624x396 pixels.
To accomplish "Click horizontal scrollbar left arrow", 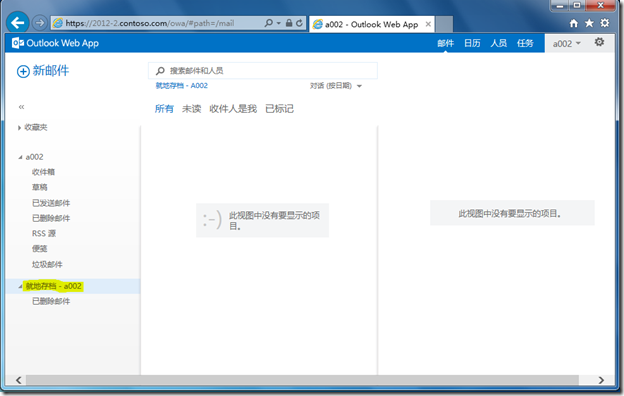I will 19,380.
